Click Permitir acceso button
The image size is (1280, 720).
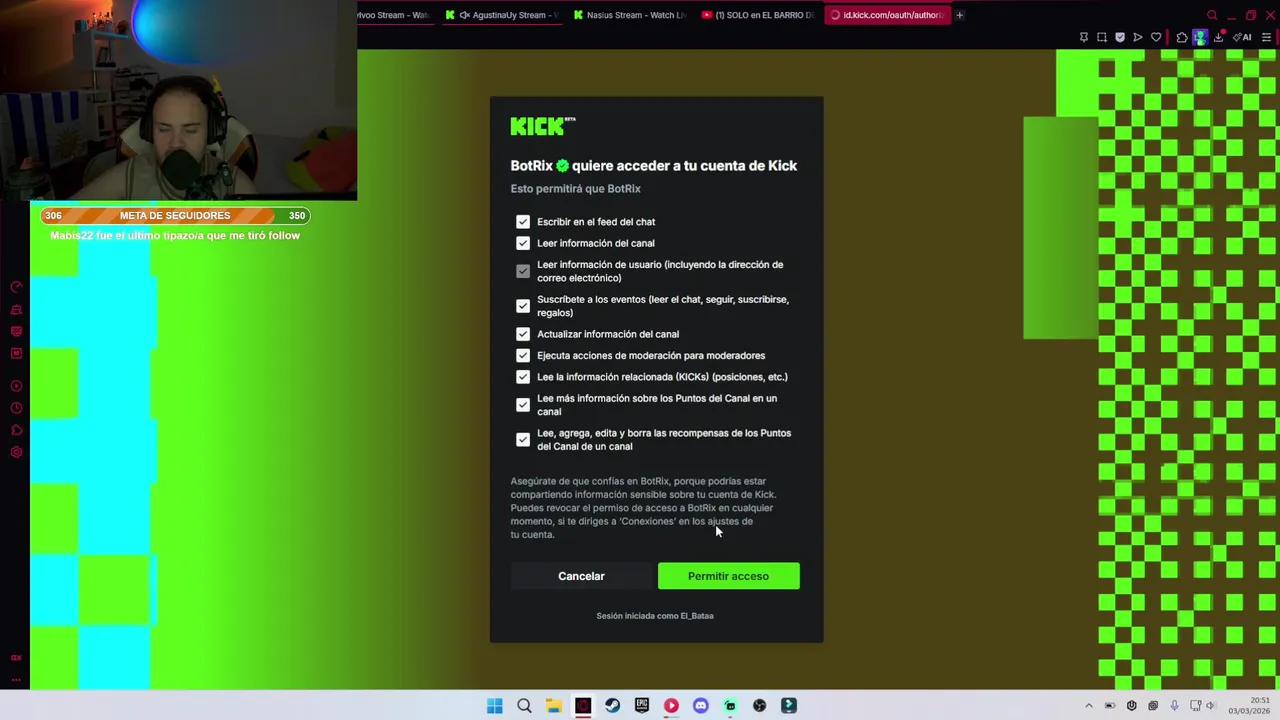(728, 576)
